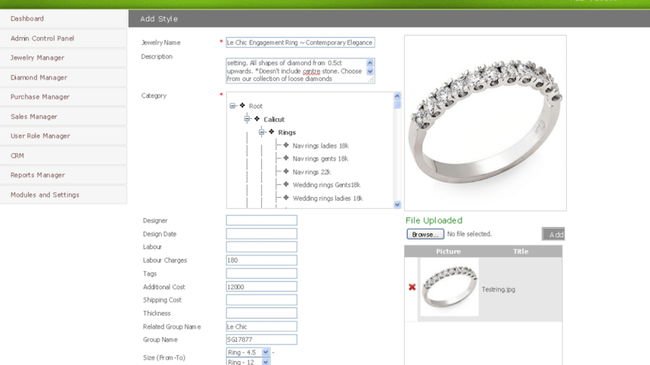Click the Picture column header
The width and height of the screenshot is (650, 365).
coord(448,251)
